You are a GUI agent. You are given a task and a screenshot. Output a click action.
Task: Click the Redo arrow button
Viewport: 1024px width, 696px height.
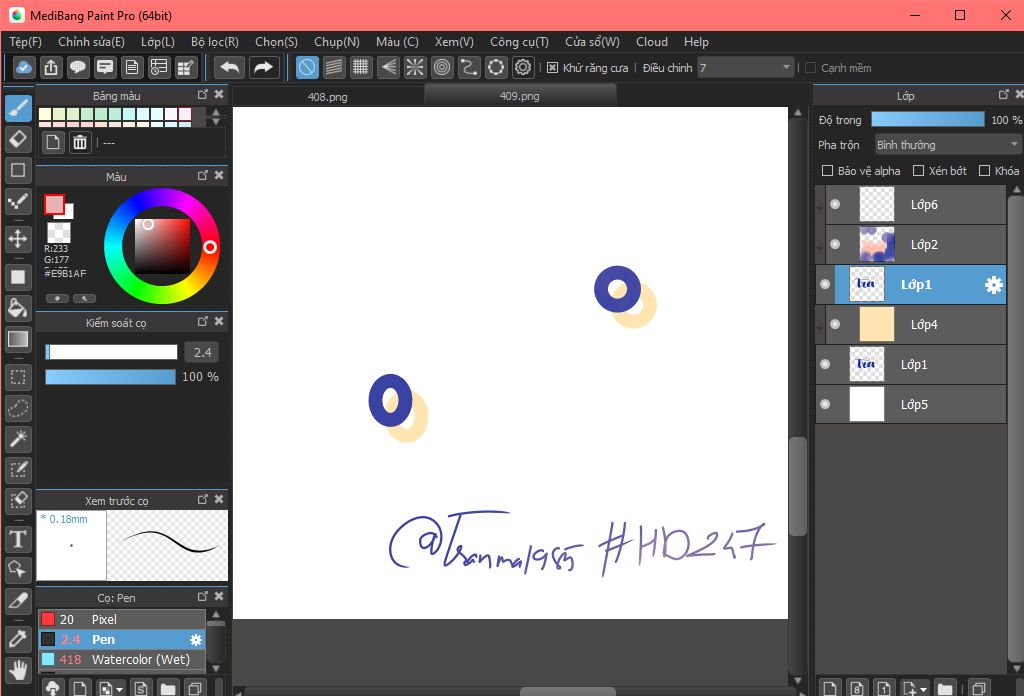pos(263,67)
